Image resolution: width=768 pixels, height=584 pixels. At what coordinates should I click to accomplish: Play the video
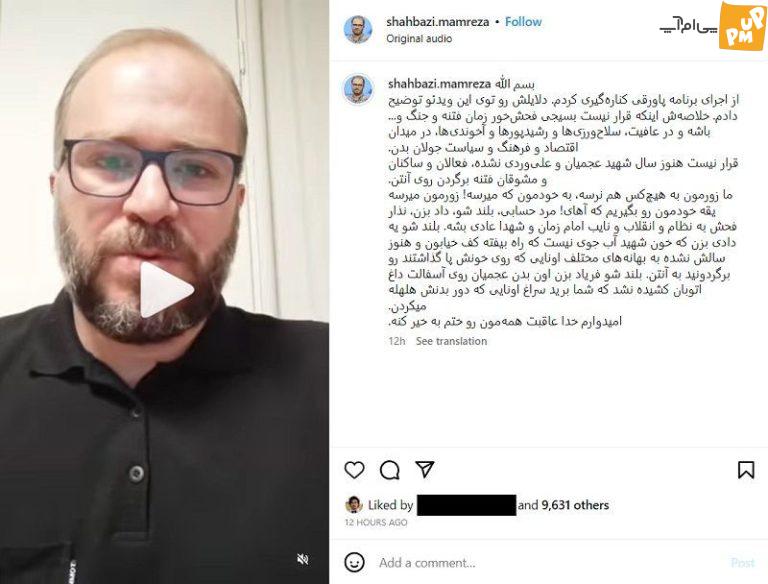[166, 290]
